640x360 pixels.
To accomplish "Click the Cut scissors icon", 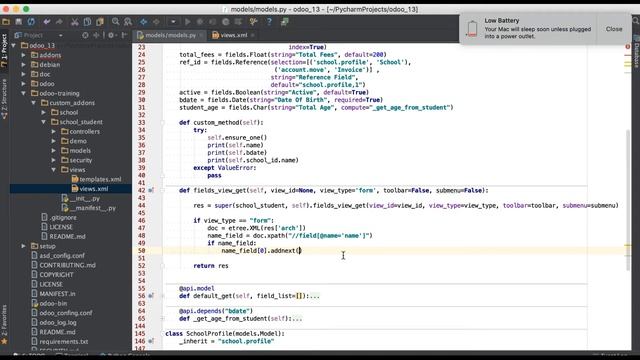I will tap(75, 22).
